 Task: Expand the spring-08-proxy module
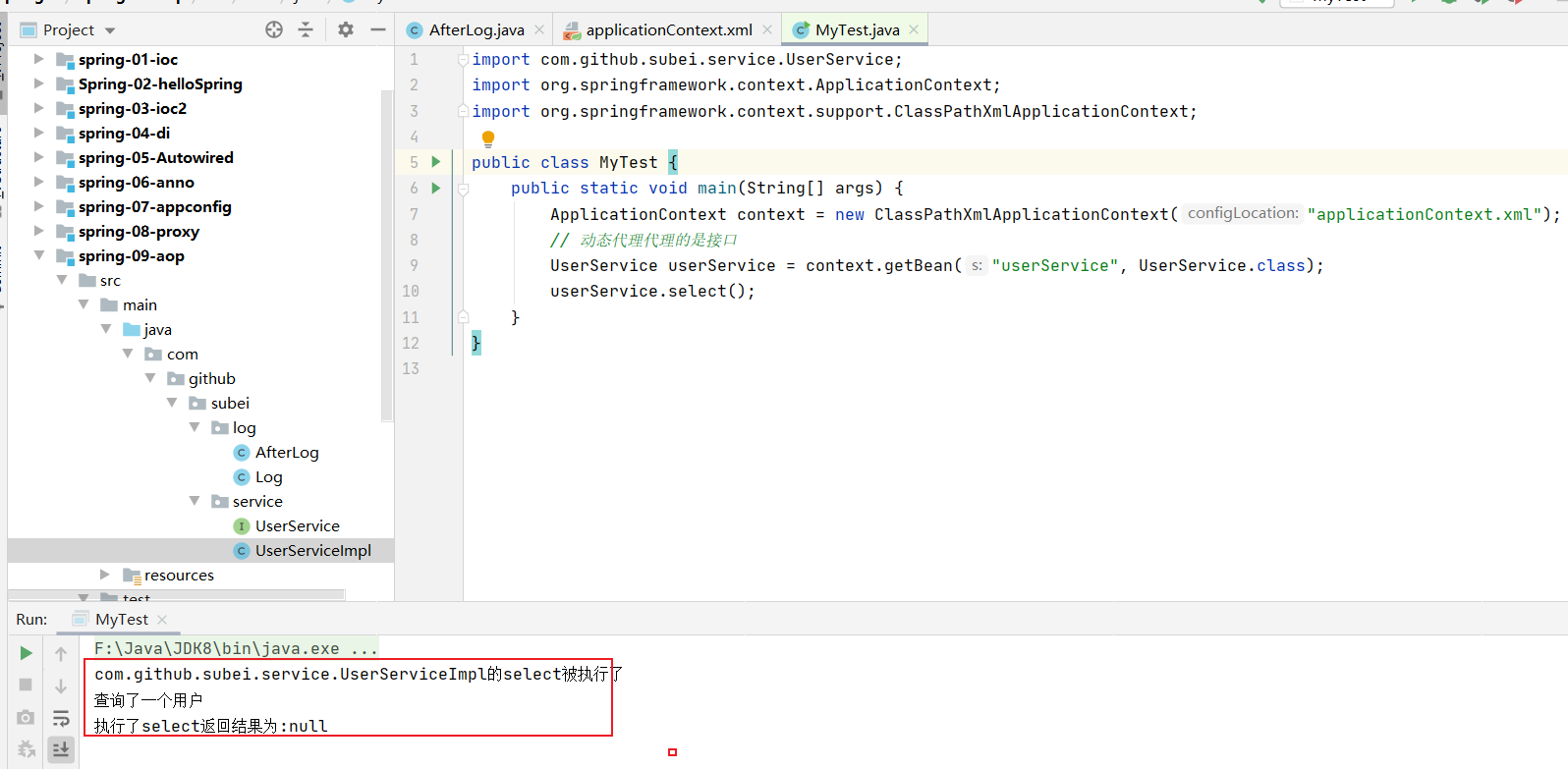[39, 232]
